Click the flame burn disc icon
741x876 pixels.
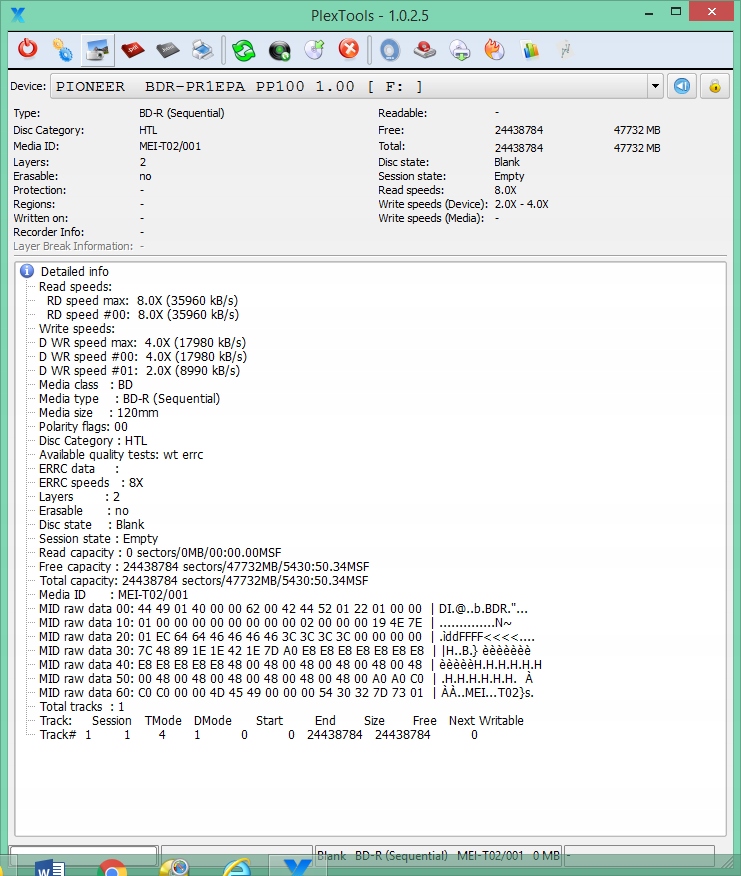click(495, 50)
